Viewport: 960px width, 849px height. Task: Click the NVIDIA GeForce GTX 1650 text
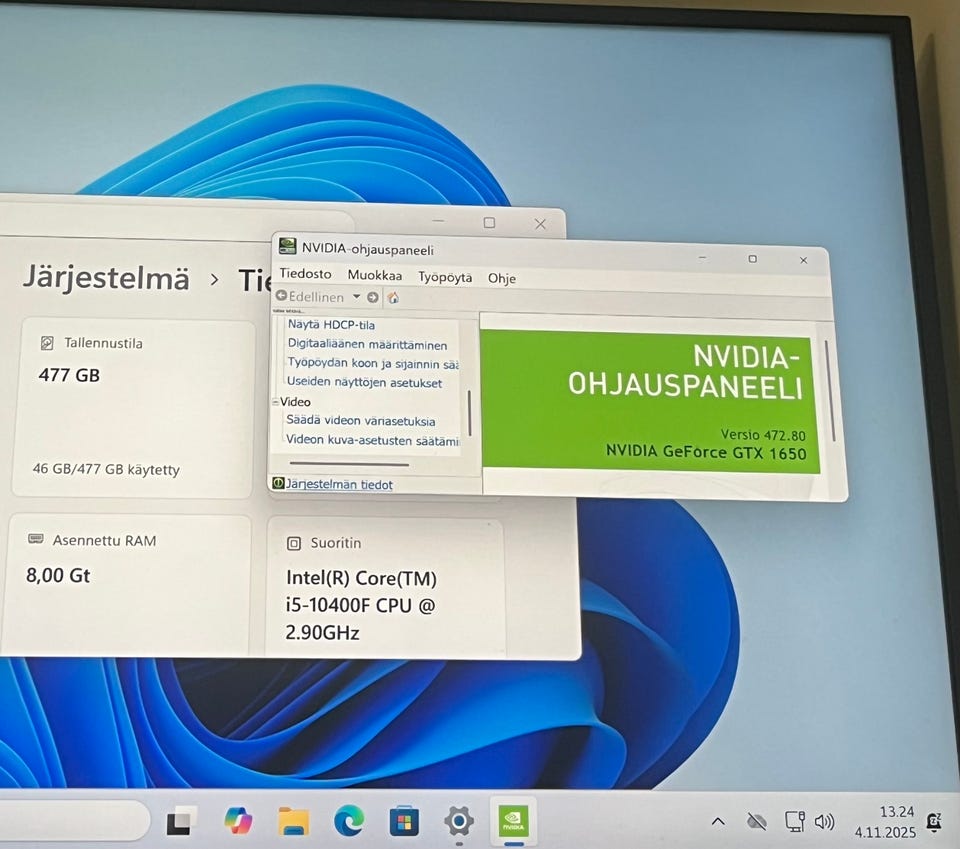[x=706, y=452]
